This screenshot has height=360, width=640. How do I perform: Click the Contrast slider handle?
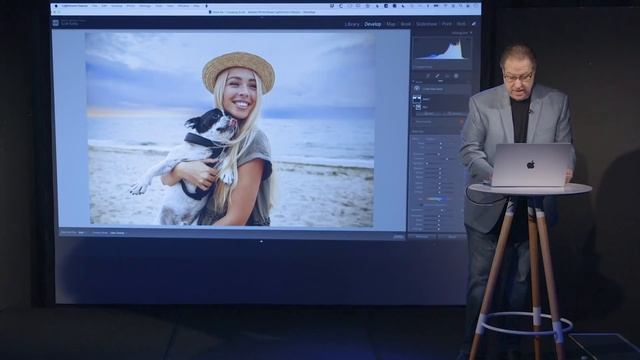tap(447, 159)
